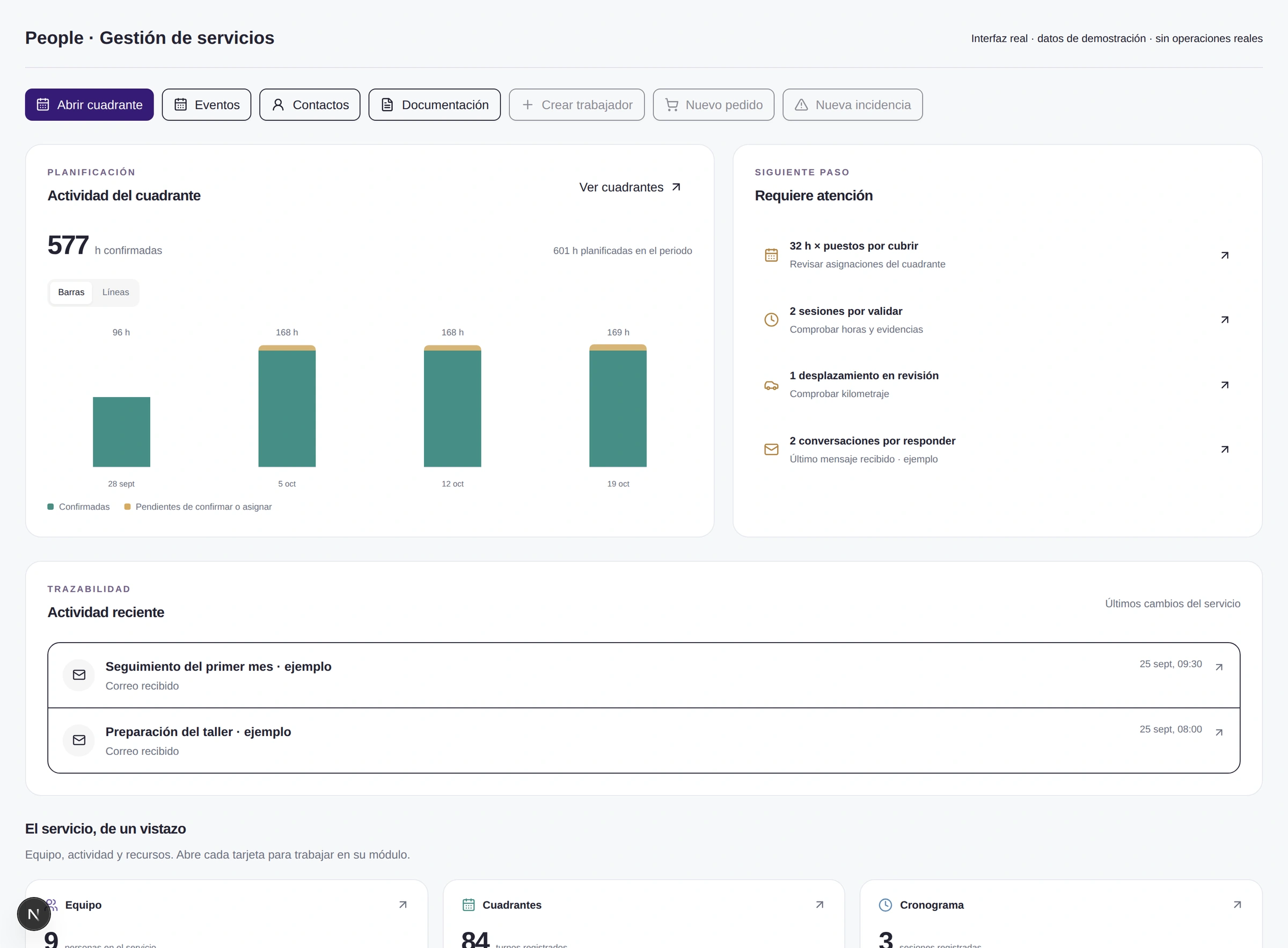This screenshot has height=948, width=1288.
Task: Open arrow for 2 conversaciones por responder
Action: pos(1224,450)
